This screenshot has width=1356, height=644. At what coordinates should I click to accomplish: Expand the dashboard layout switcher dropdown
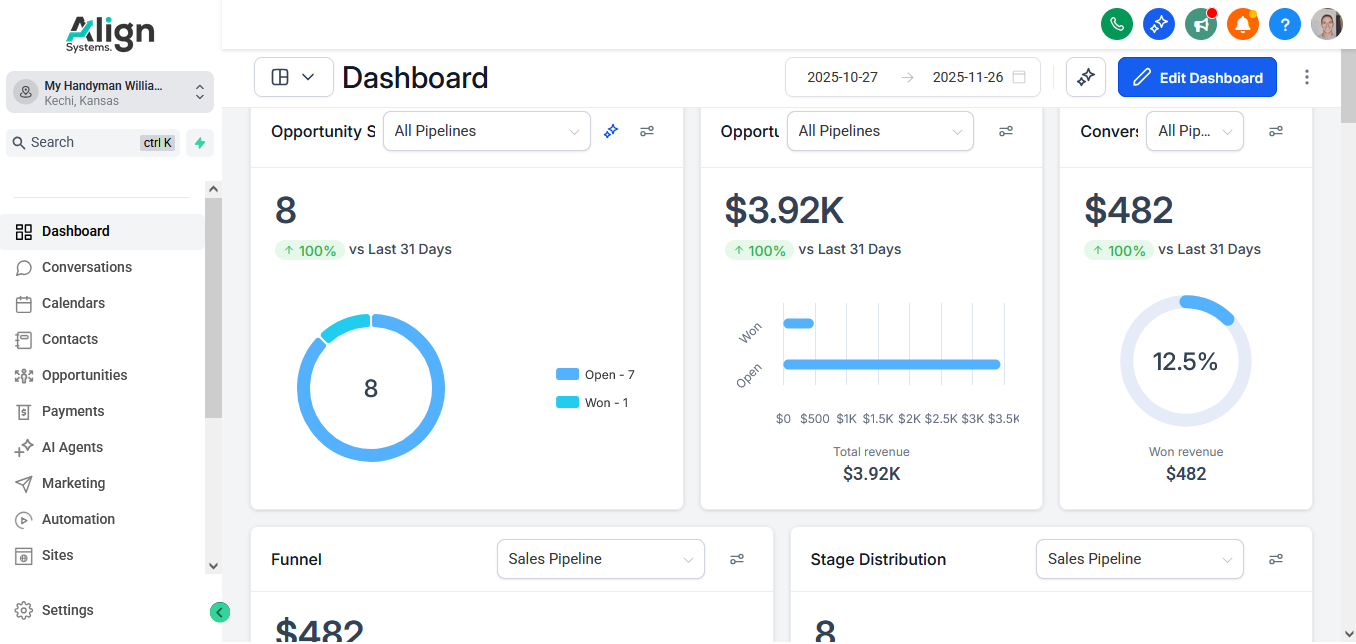click(293, 77)
